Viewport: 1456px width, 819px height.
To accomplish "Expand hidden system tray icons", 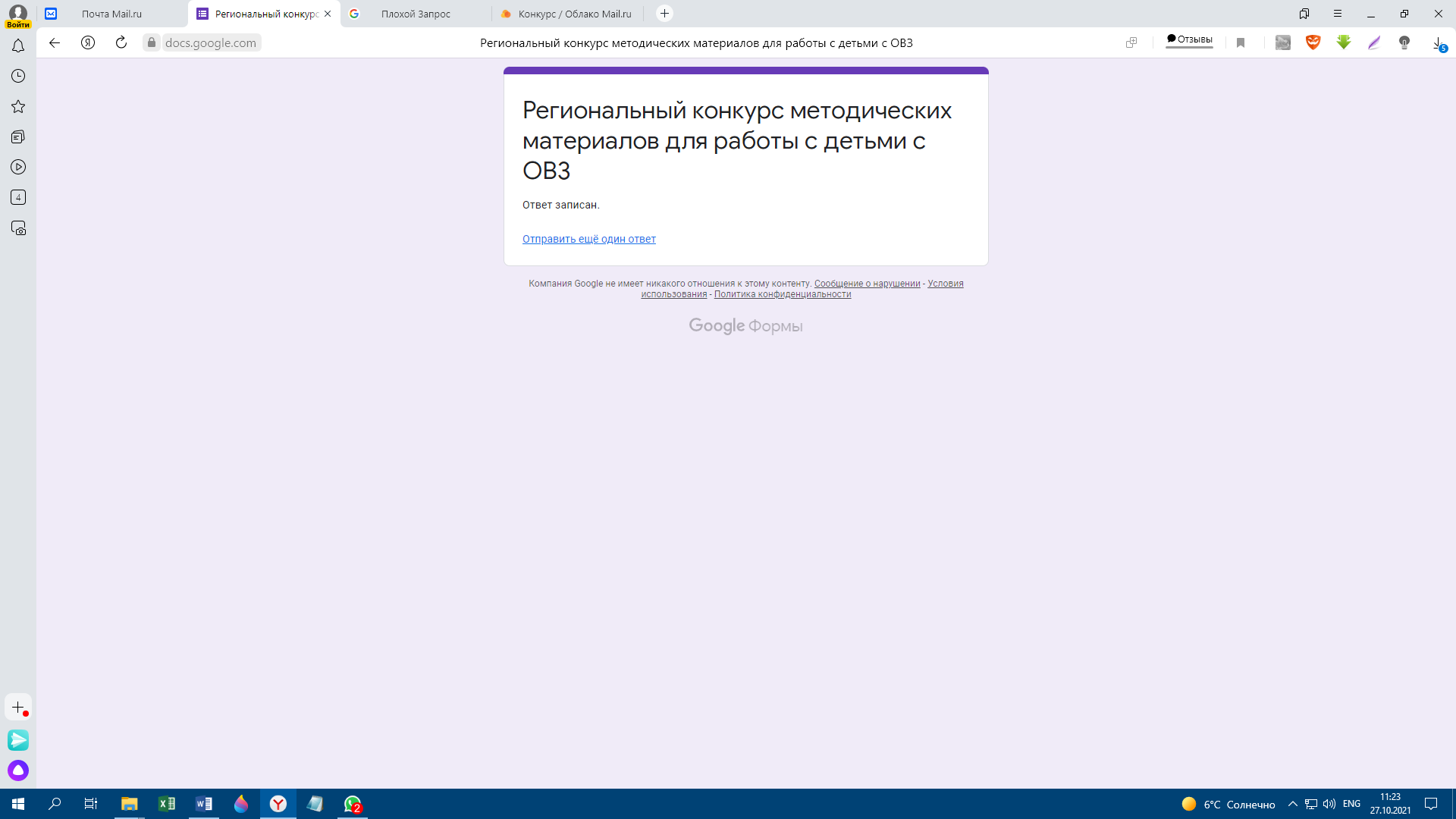I will point(1293,804).
